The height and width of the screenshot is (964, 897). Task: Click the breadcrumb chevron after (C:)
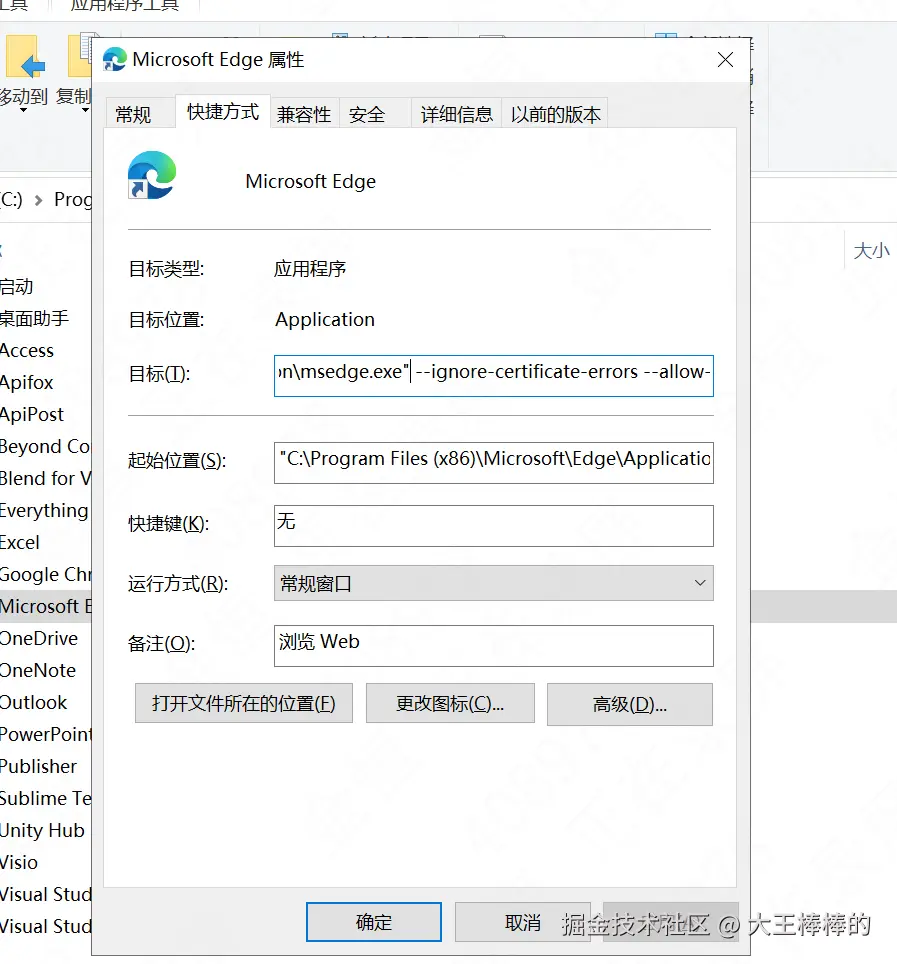coord(38,200)
